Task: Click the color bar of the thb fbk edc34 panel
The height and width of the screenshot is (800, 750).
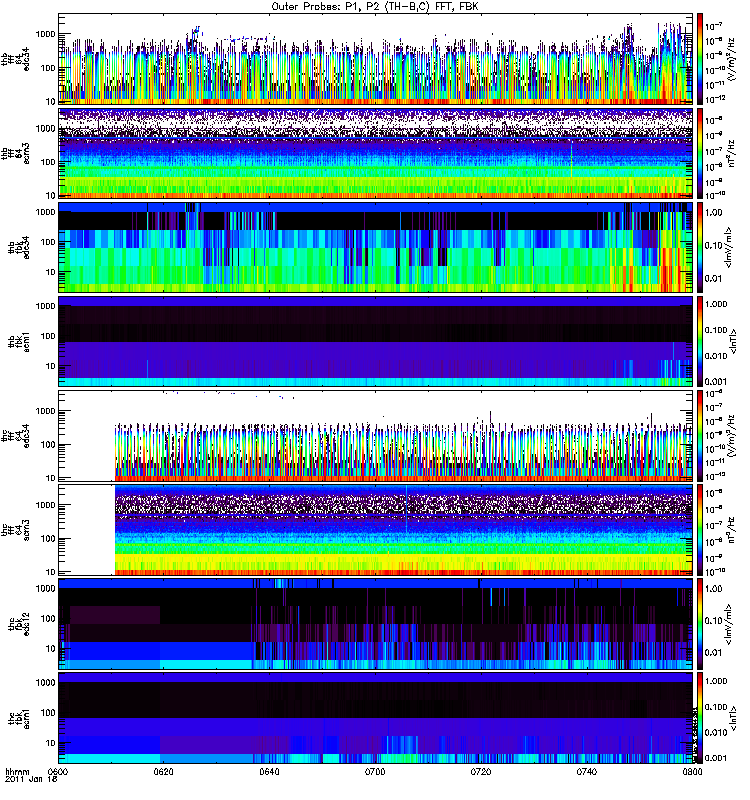Action: click(700, 247)
